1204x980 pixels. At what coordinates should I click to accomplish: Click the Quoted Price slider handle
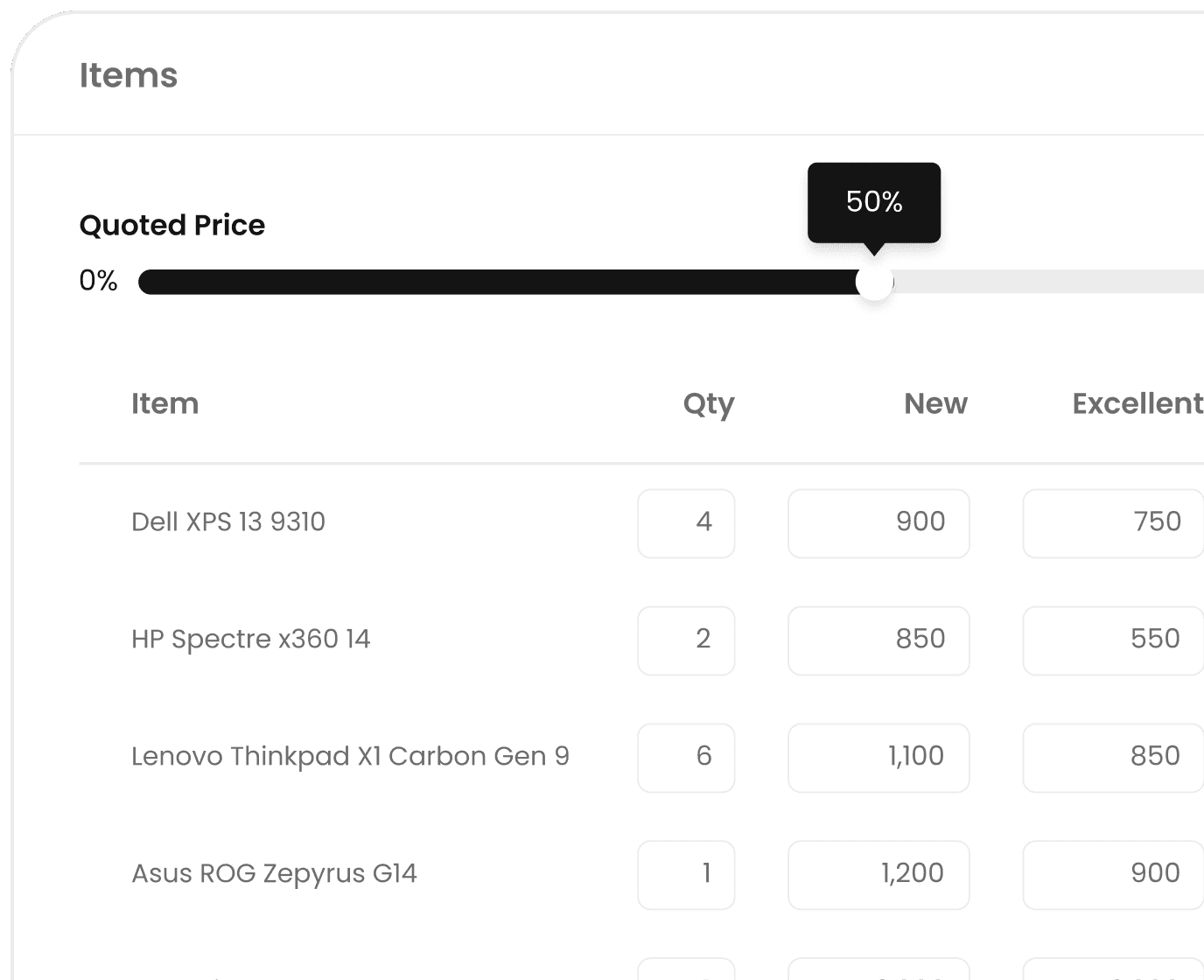(x=874, y=282)
